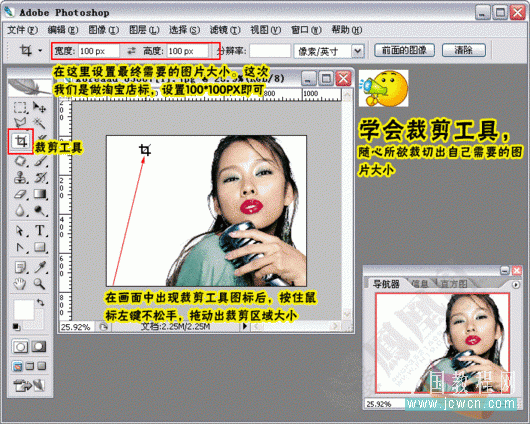Screen dimensions: 530x424
Task: Switch to Standard editing mode
Action: 20,347
